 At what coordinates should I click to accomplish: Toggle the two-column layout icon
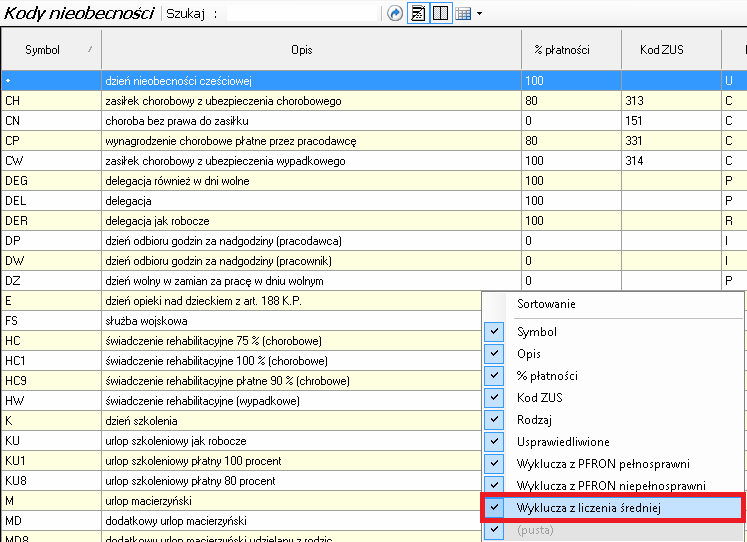click(441, 13)
